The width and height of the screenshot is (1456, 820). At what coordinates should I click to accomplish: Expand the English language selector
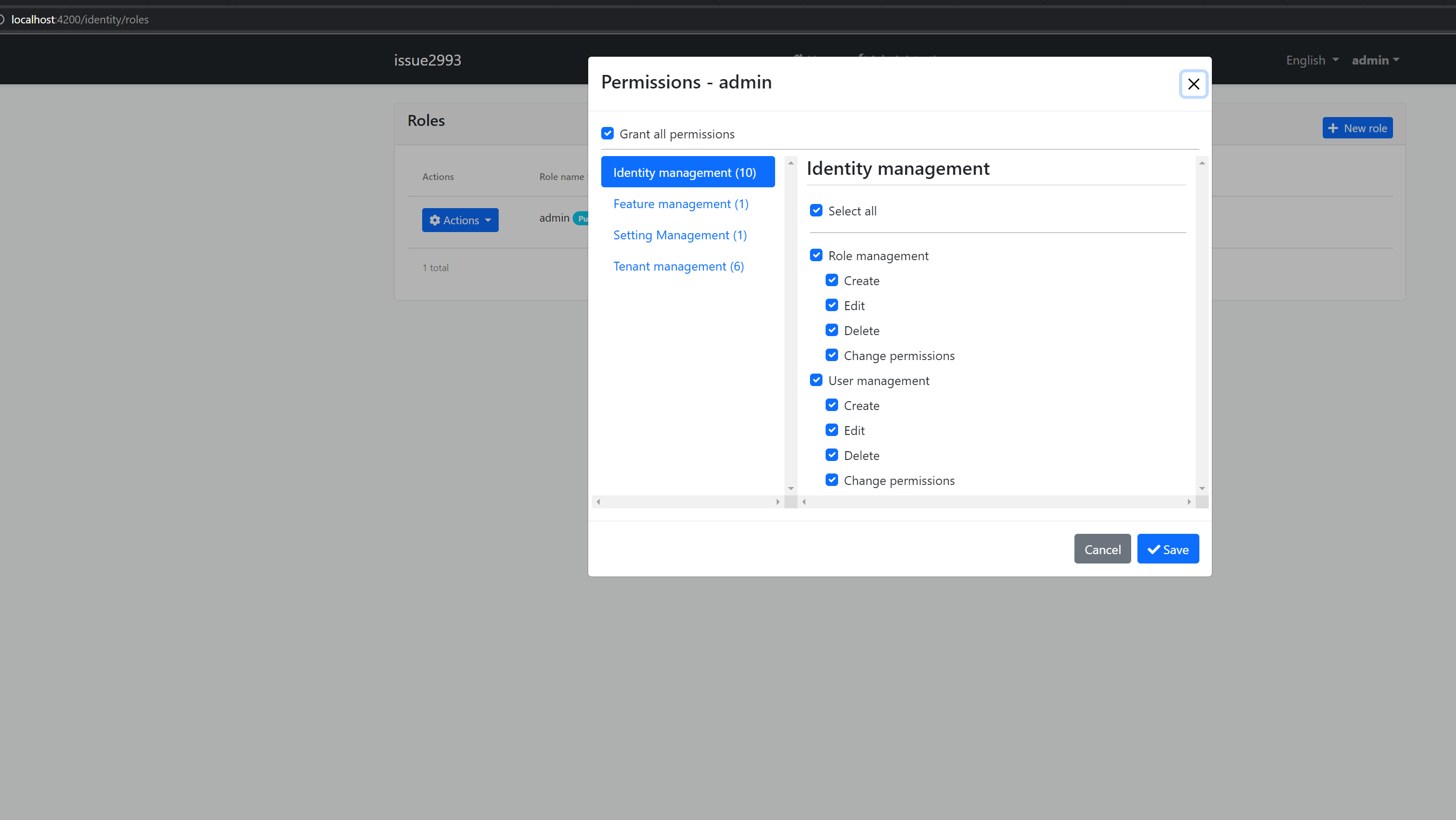[1311, 60]
